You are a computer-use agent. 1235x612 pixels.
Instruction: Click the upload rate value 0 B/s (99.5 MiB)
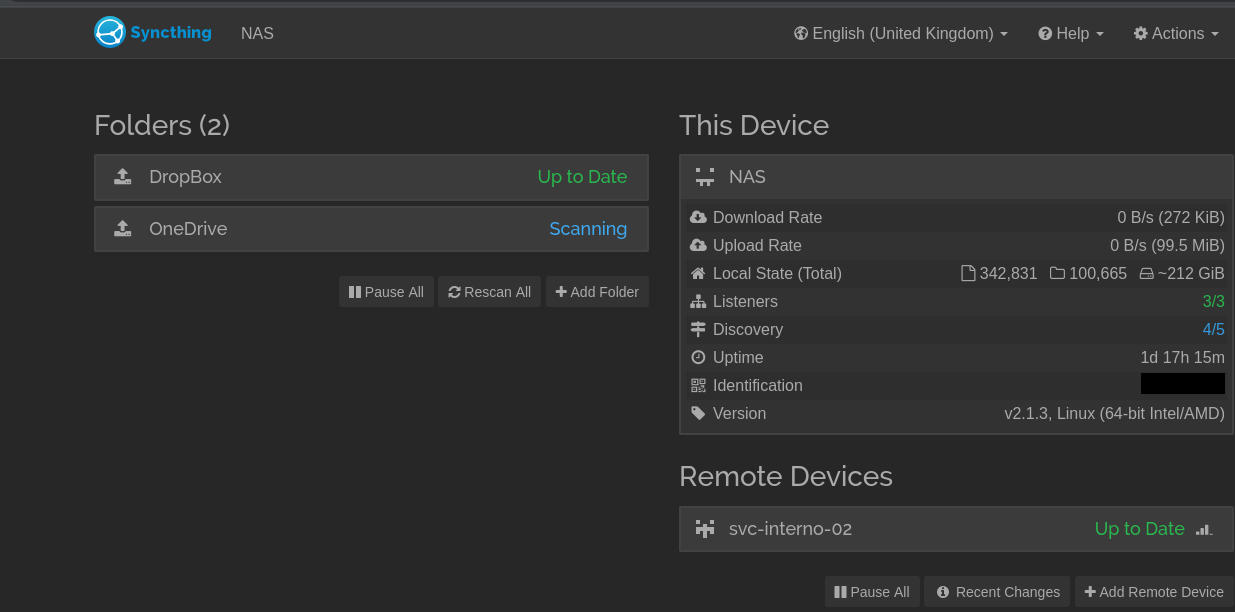pos(1167,245)
